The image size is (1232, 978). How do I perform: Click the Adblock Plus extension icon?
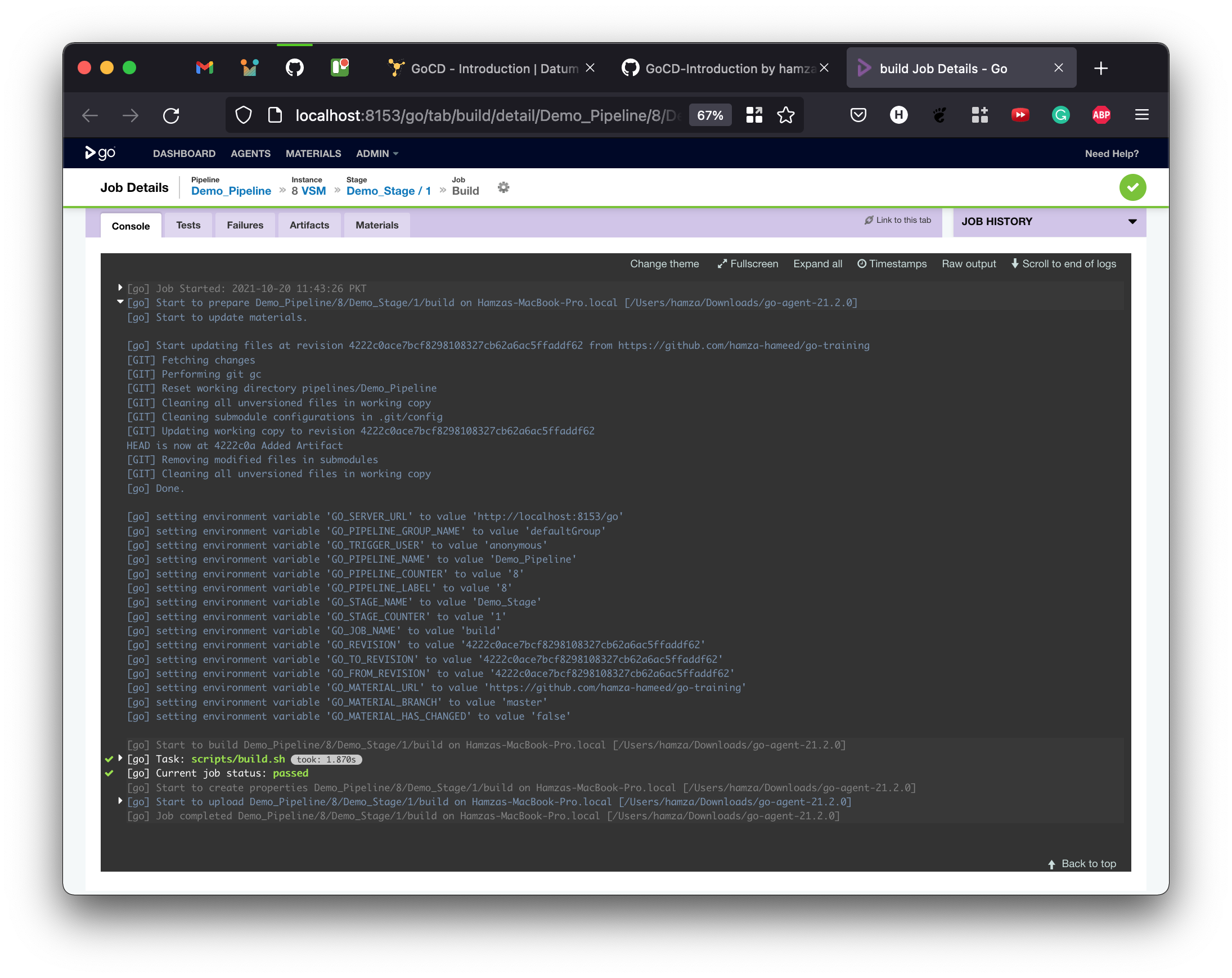click(1100, 115)
